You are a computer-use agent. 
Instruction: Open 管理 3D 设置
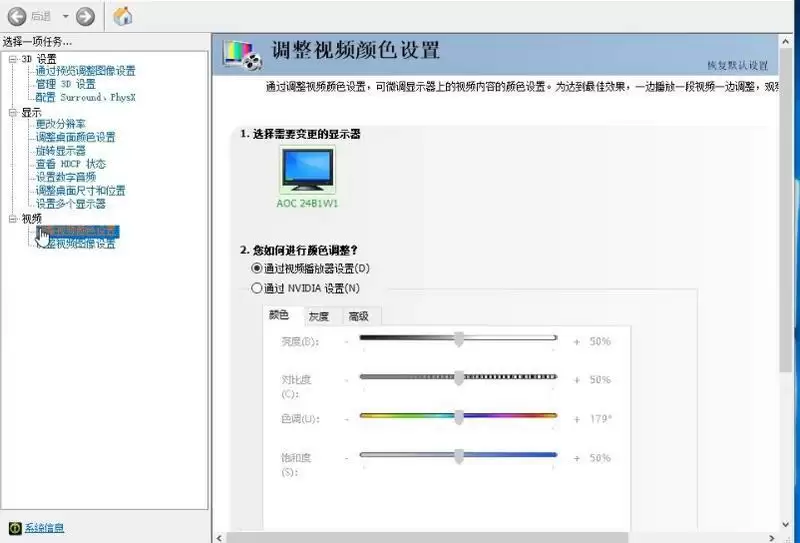(65, 84)
